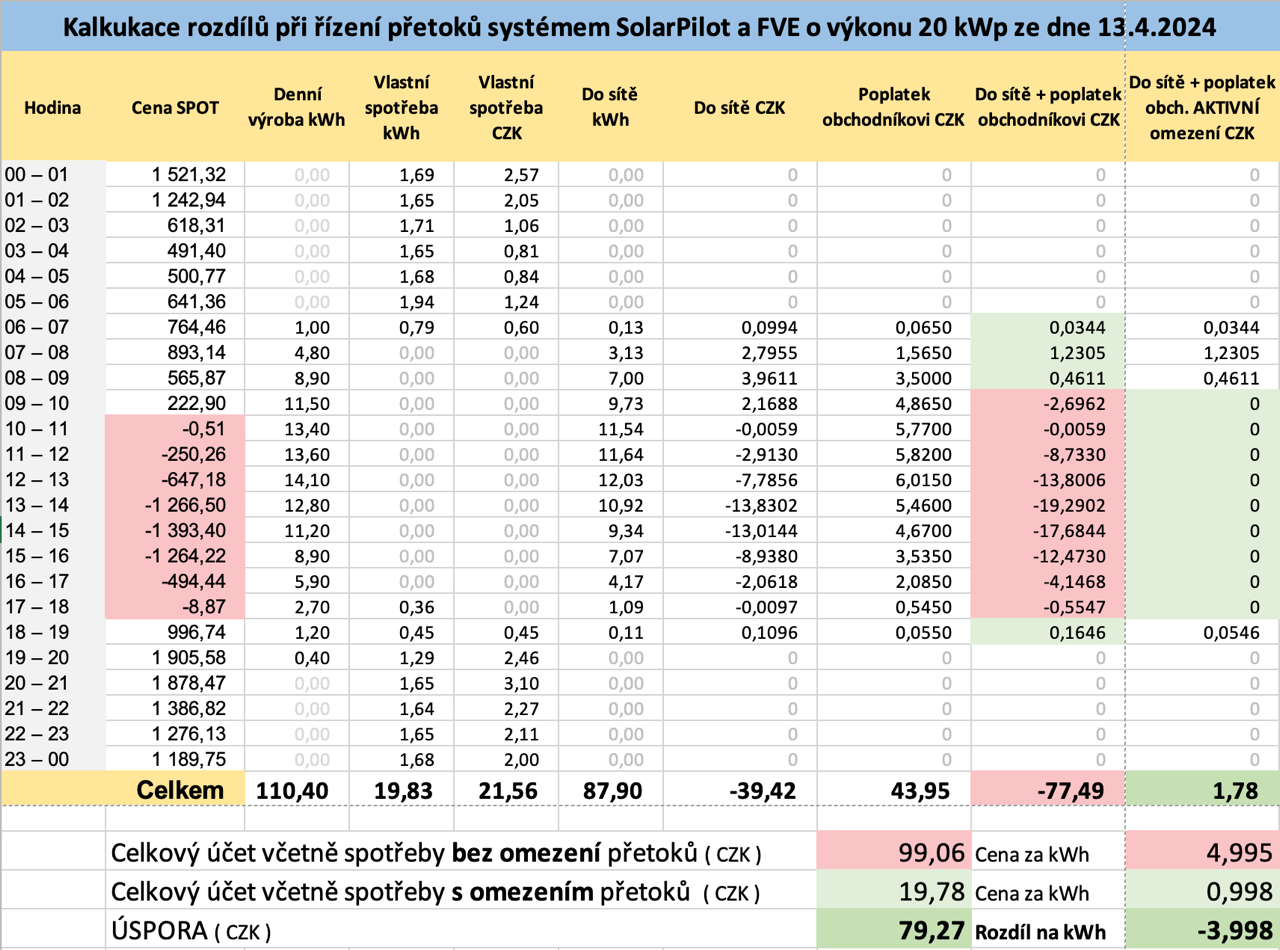
Task: Click the spreadsheet title cell mentioning SolarPilot
Action: pyautogui.click(x=640, y=27)
